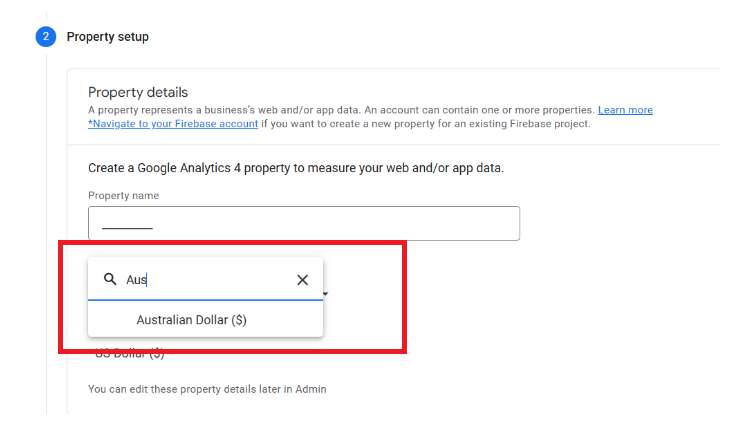Click the A property represents a business's description text
The height and width of the screenshot is (430, 742).
click(341, 110)
